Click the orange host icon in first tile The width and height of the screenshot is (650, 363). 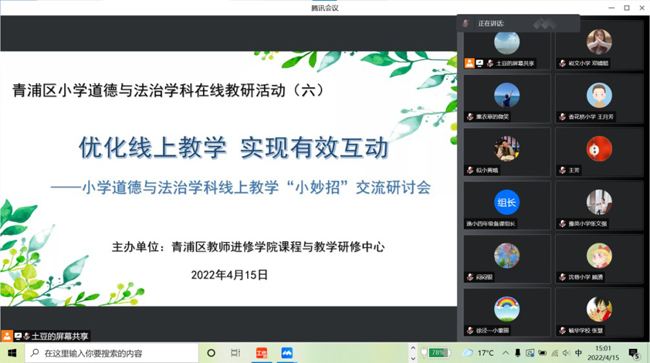pyautogui.click(x=469, y=63)
